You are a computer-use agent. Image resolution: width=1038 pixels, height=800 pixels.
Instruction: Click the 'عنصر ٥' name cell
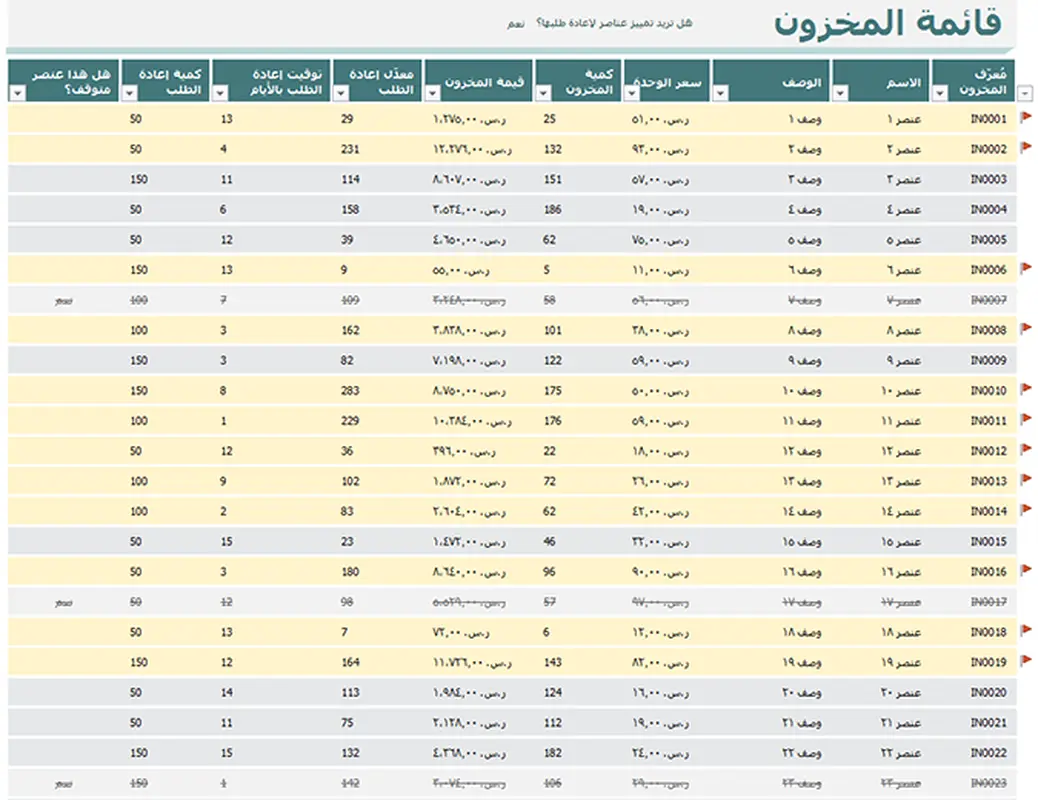pyautogui.click(x=904, y=240)
